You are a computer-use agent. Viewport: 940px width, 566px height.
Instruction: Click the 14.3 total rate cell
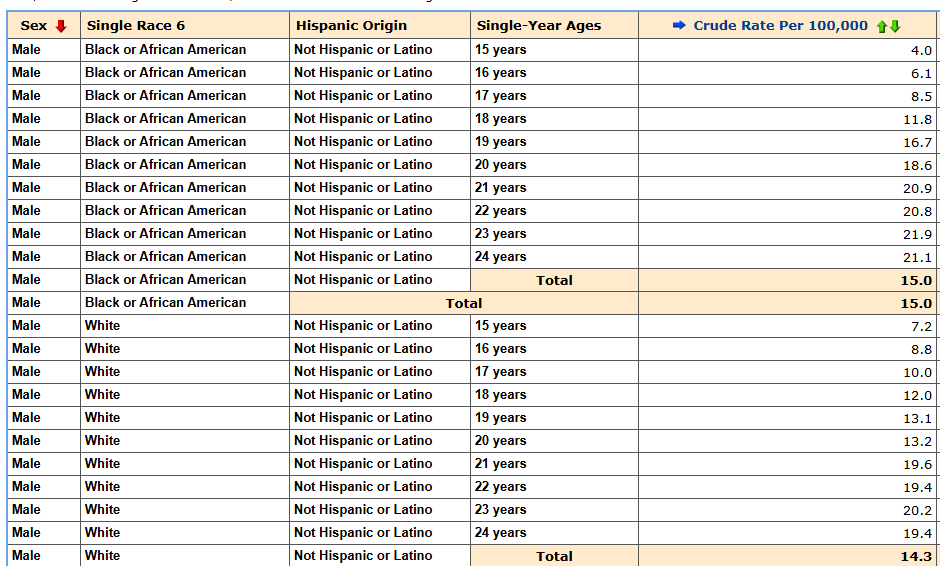click(x=788, y=556)
